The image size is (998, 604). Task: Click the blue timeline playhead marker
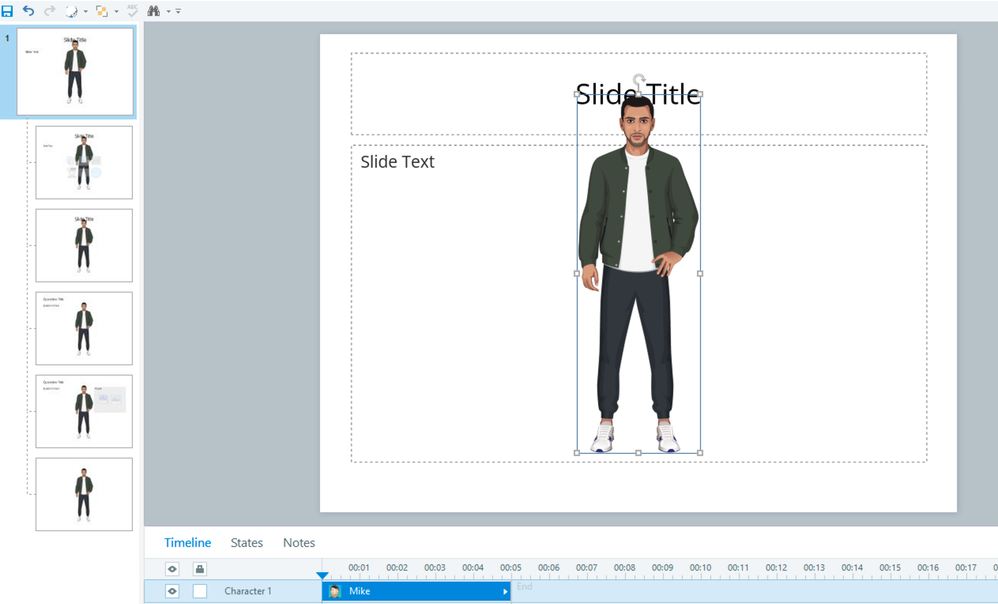(x=322, y=575)
